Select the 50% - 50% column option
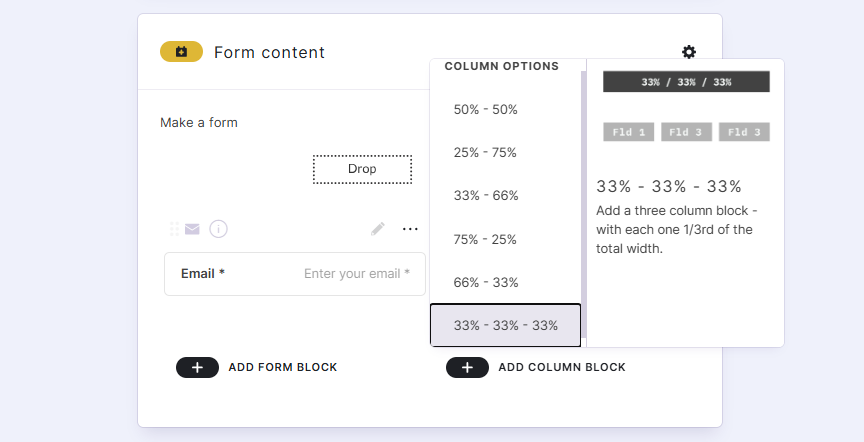864x442 pixels. [x=486, y=109]
